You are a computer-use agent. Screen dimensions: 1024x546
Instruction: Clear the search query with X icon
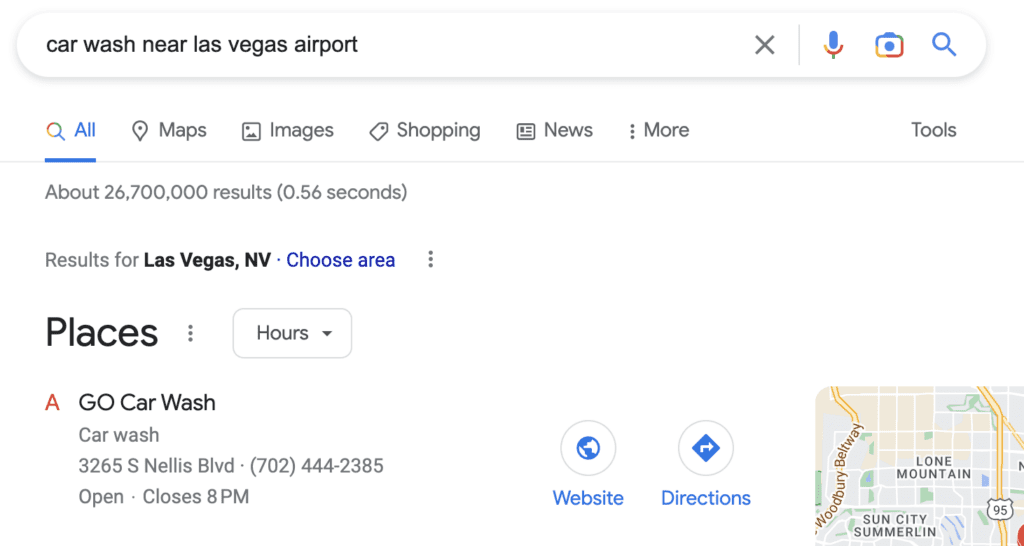764,45
